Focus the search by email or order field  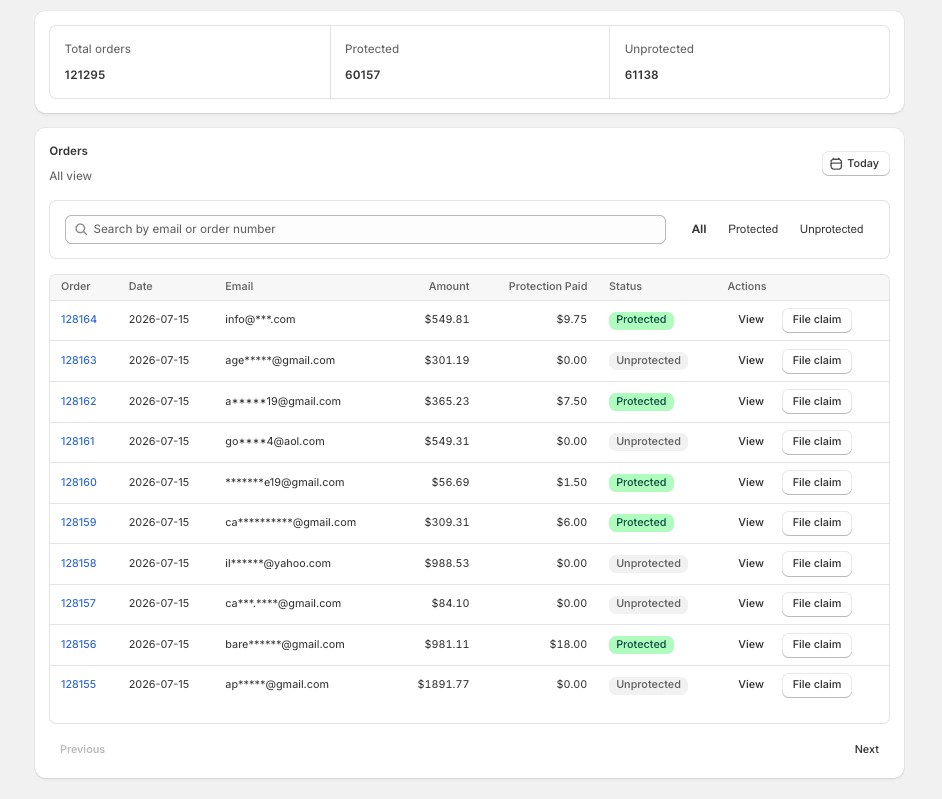pyautogui.click(x=365, y=229)
